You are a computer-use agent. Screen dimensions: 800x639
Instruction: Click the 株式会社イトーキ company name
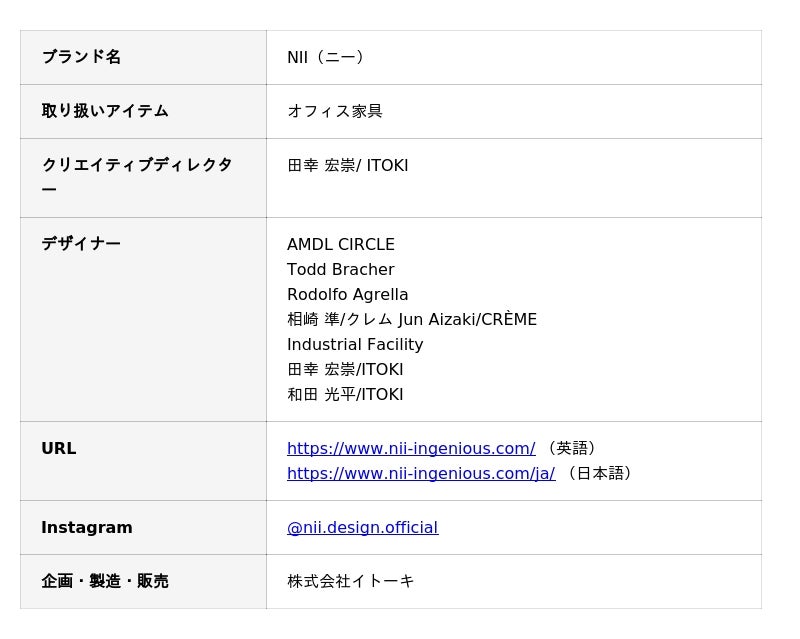(x=351, y=581)
